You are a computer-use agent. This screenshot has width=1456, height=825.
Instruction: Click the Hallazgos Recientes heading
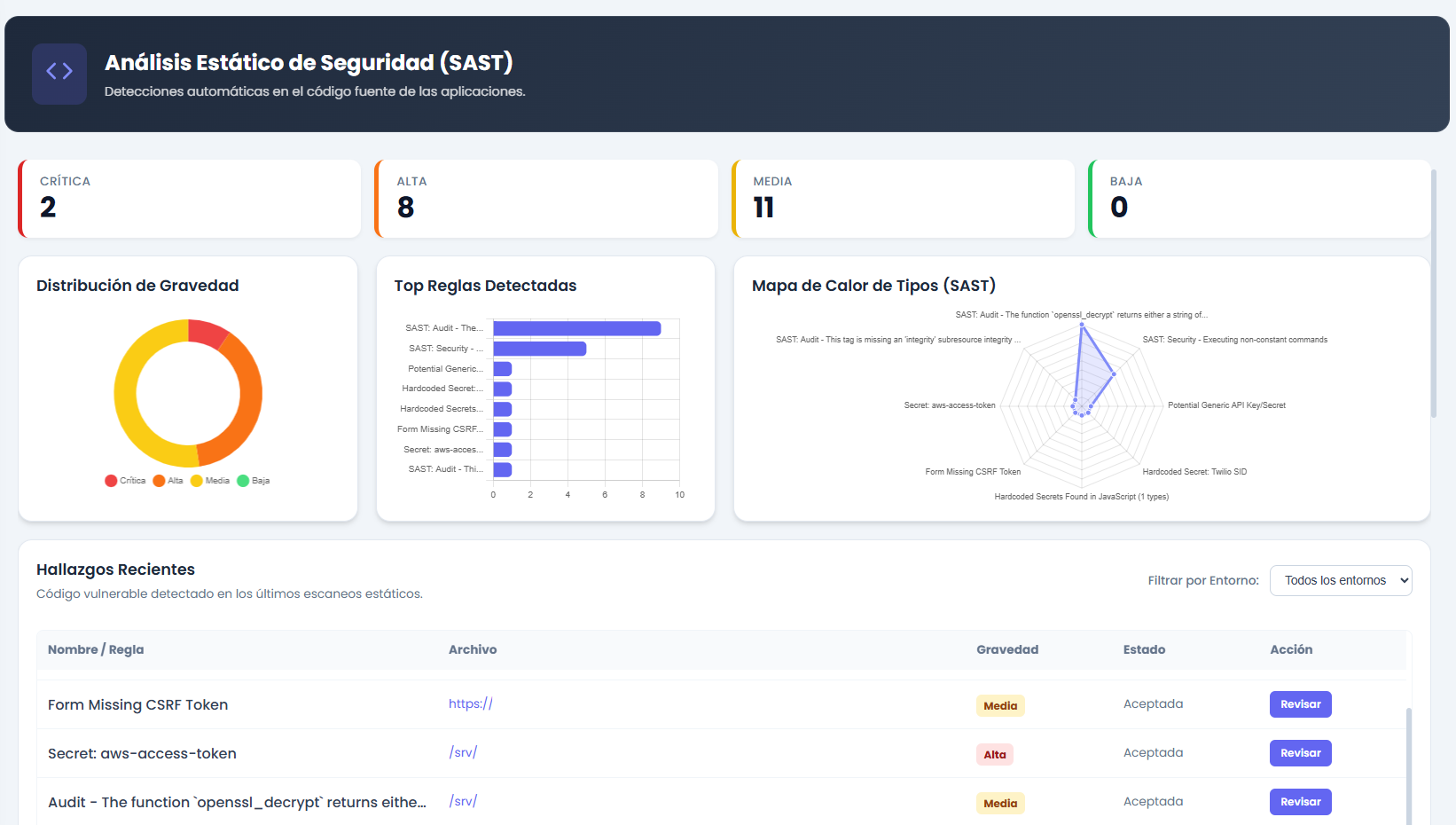(x=115, y=570)
